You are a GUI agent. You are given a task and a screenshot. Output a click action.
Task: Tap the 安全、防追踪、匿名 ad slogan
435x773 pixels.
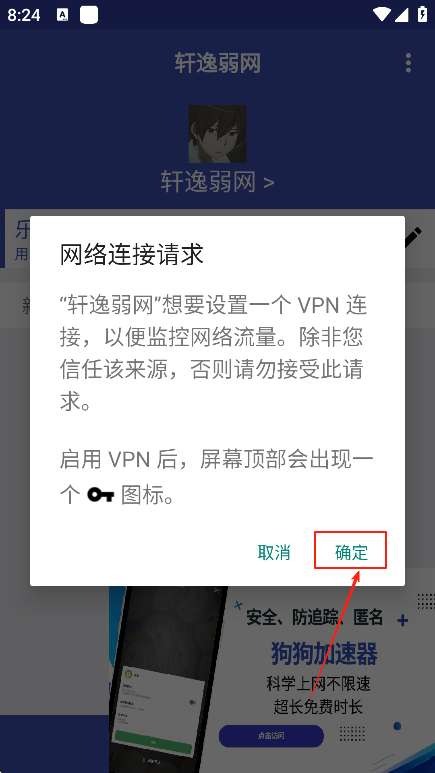point(315,617)
